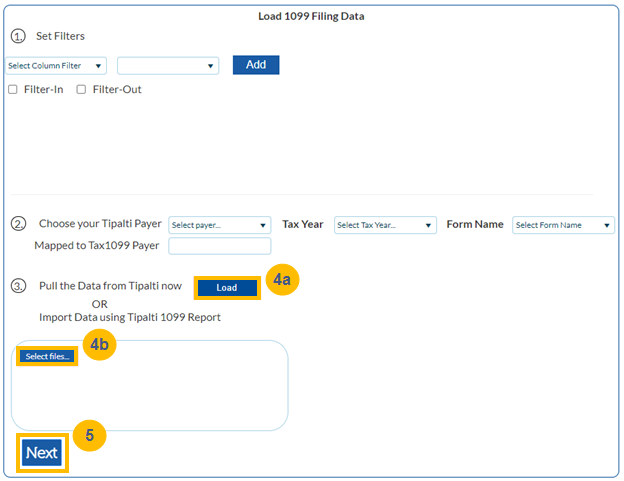Click the Select files button
Viewport: 624px width, 481px height.
tap(48, 357)
